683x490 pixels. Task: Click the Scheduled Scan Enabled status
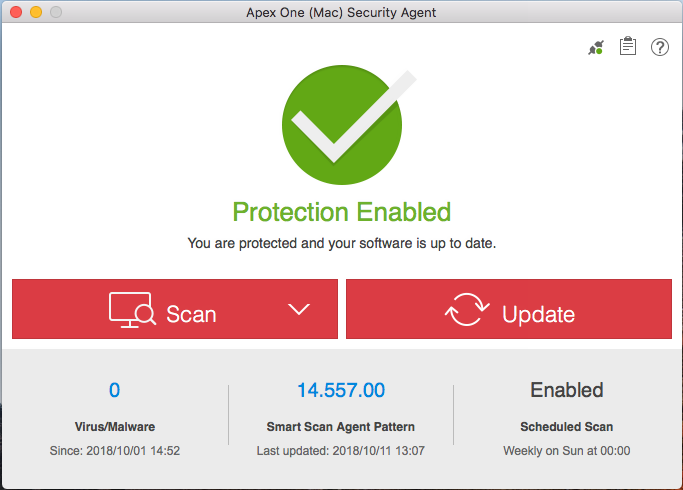coord(567,390)
